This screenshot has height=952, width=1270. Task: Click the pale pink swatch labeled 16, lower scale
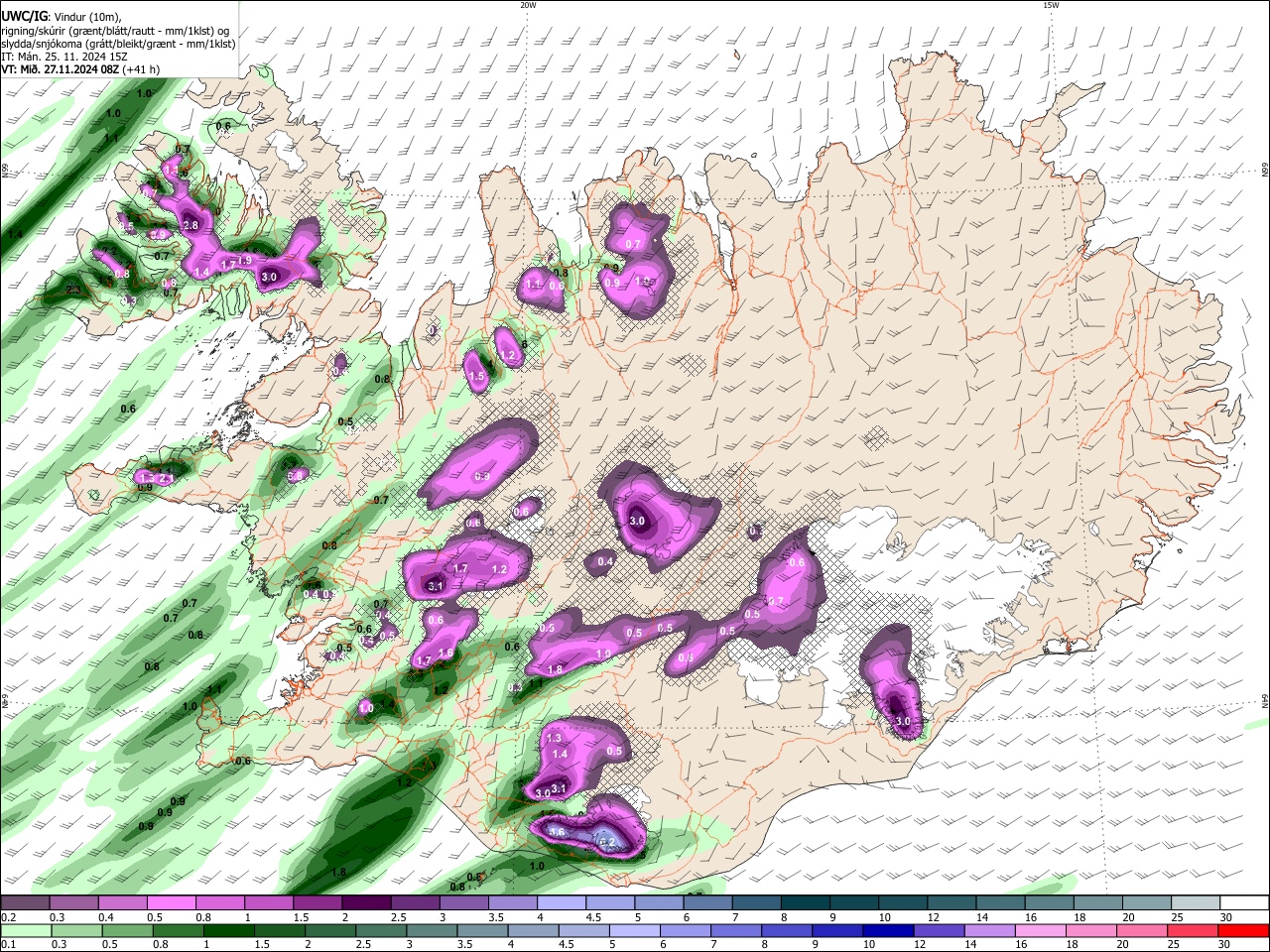(1042, 930)
